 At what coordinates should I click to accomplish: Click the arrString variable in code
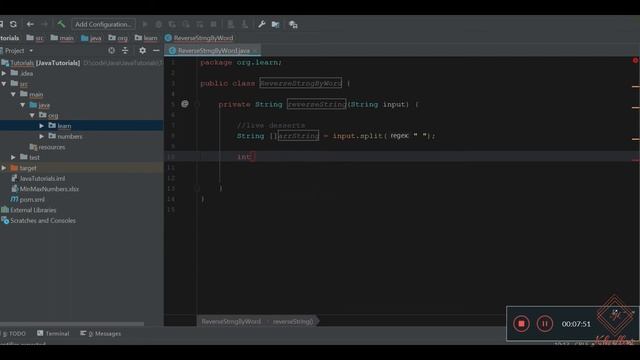click(298, 136)
